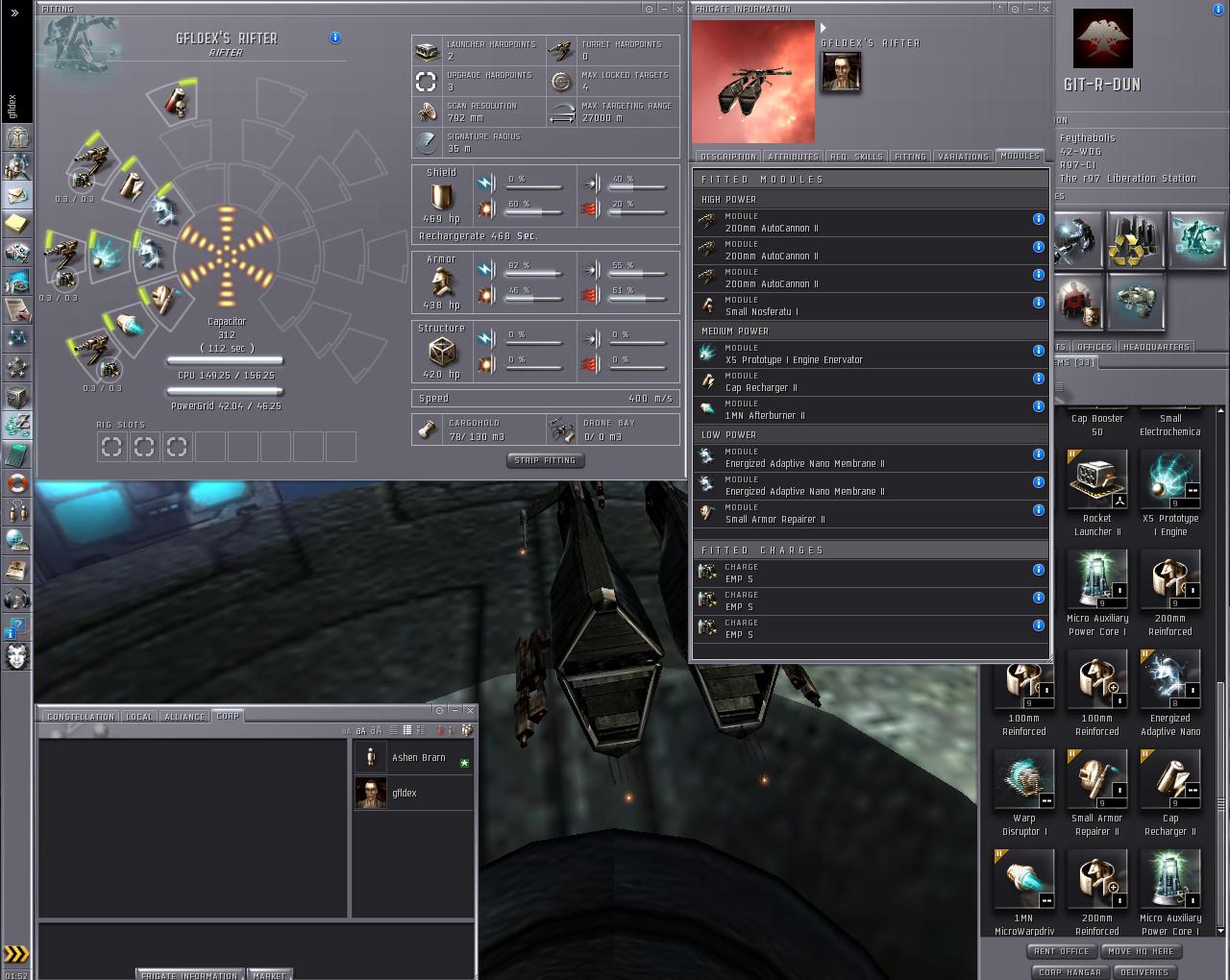The image size is (1230, 980).
Task: Show info for X5 Prototype I Engine Enervator row
Action: tap(1038, 351)
